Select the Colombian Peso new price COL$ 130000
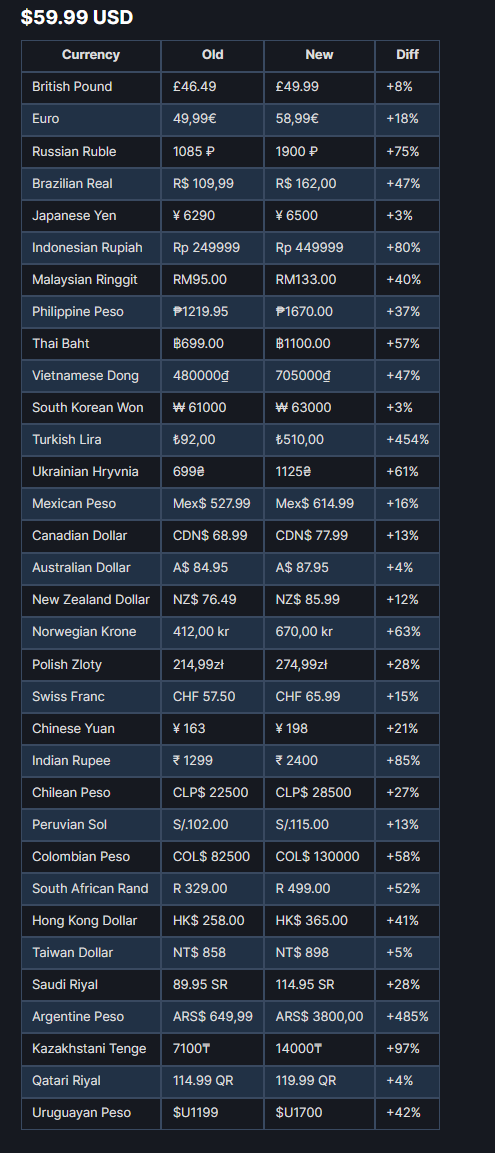Viewport: 495px width, 1153px height. [318, 857]
